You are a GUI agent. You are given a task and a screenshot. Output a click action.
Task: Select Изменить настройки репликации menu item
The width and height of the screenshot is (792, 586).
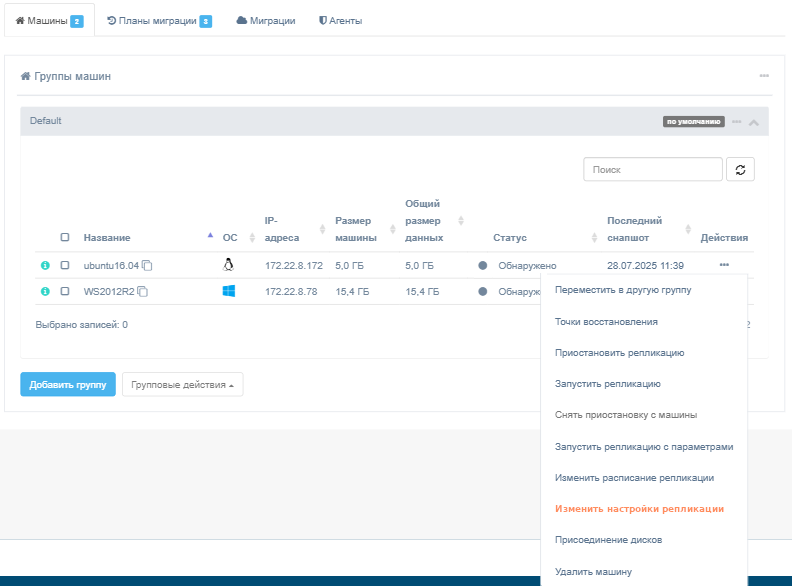(639, 509)
